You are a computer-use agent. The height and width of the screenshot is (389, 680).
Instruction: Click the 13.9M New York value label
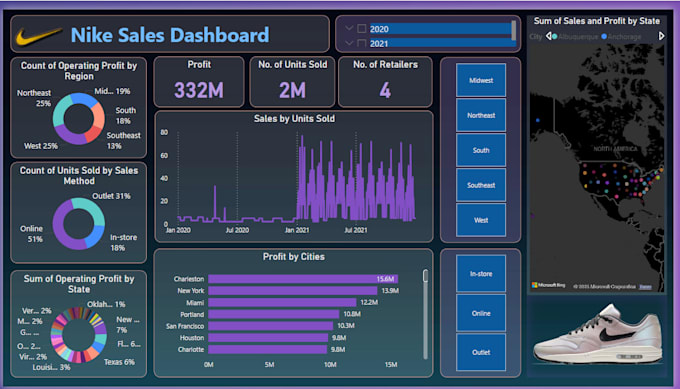pyautogui.click(x=390, y=291)
